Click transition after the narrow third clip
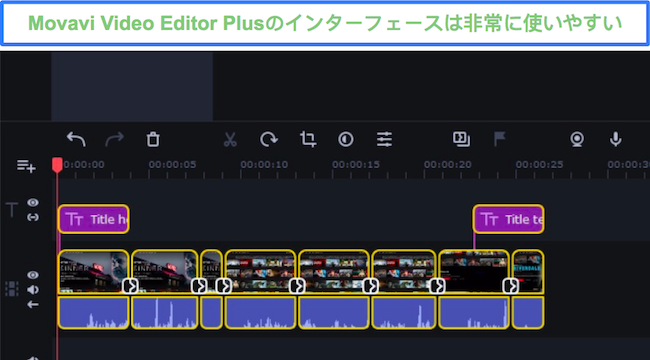Viewport: 650px width, 360px height. 224,286
